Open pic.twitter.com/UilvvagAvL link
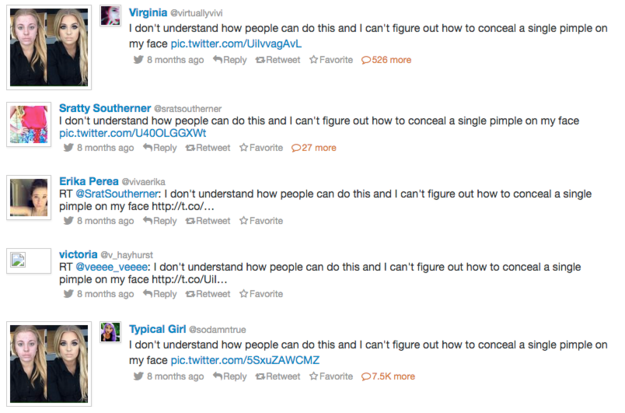This screenshot has width=625, height=413. click(236, 43)
